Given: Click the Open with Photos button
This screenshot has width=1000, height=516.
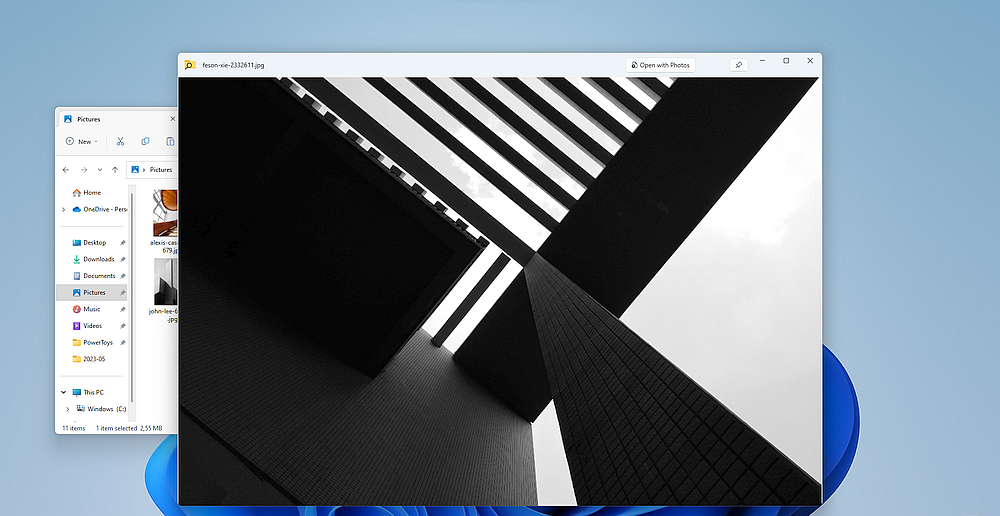Looking at the screenshot, I should 661,65.
